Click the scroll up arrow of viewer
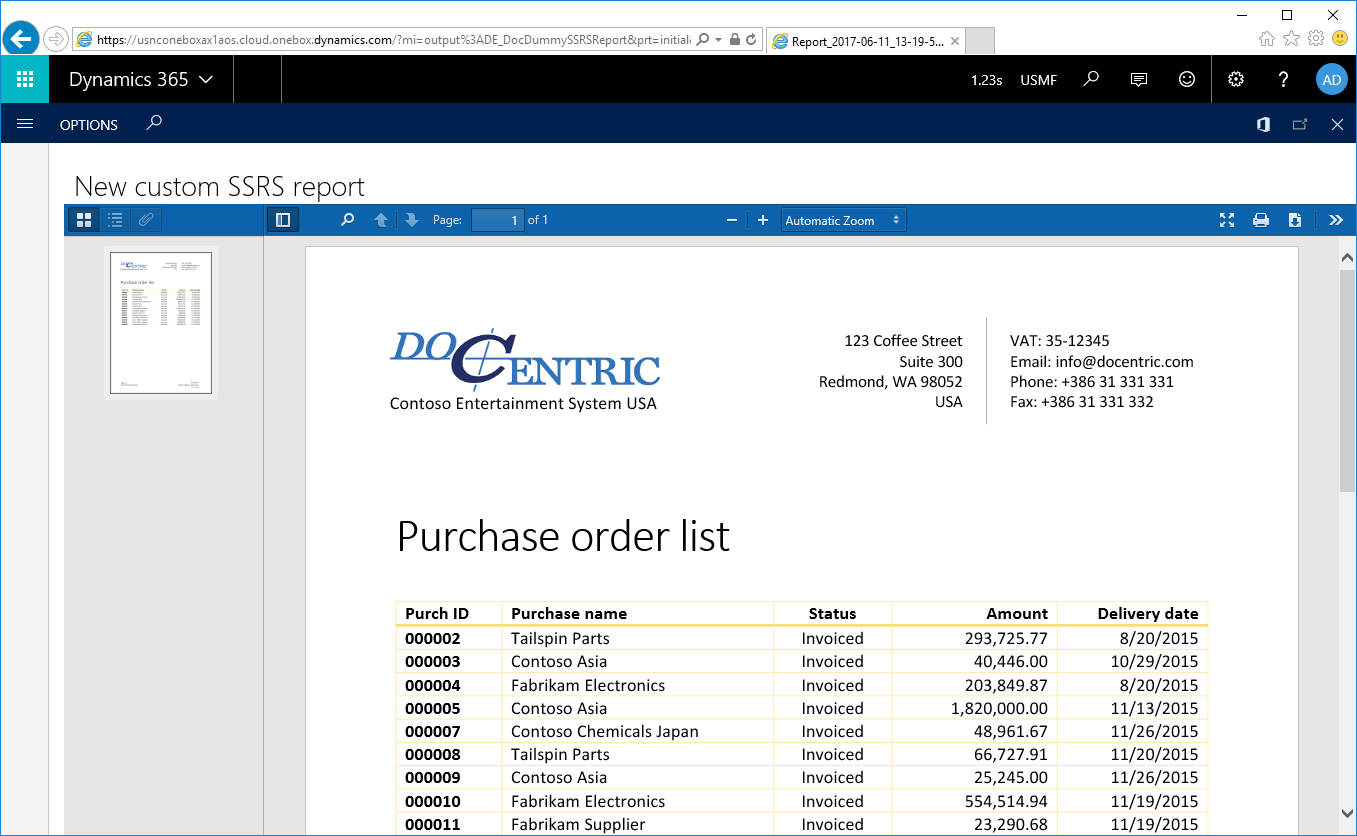The height and width of the screenshot is (836, 1357). 1347,259
